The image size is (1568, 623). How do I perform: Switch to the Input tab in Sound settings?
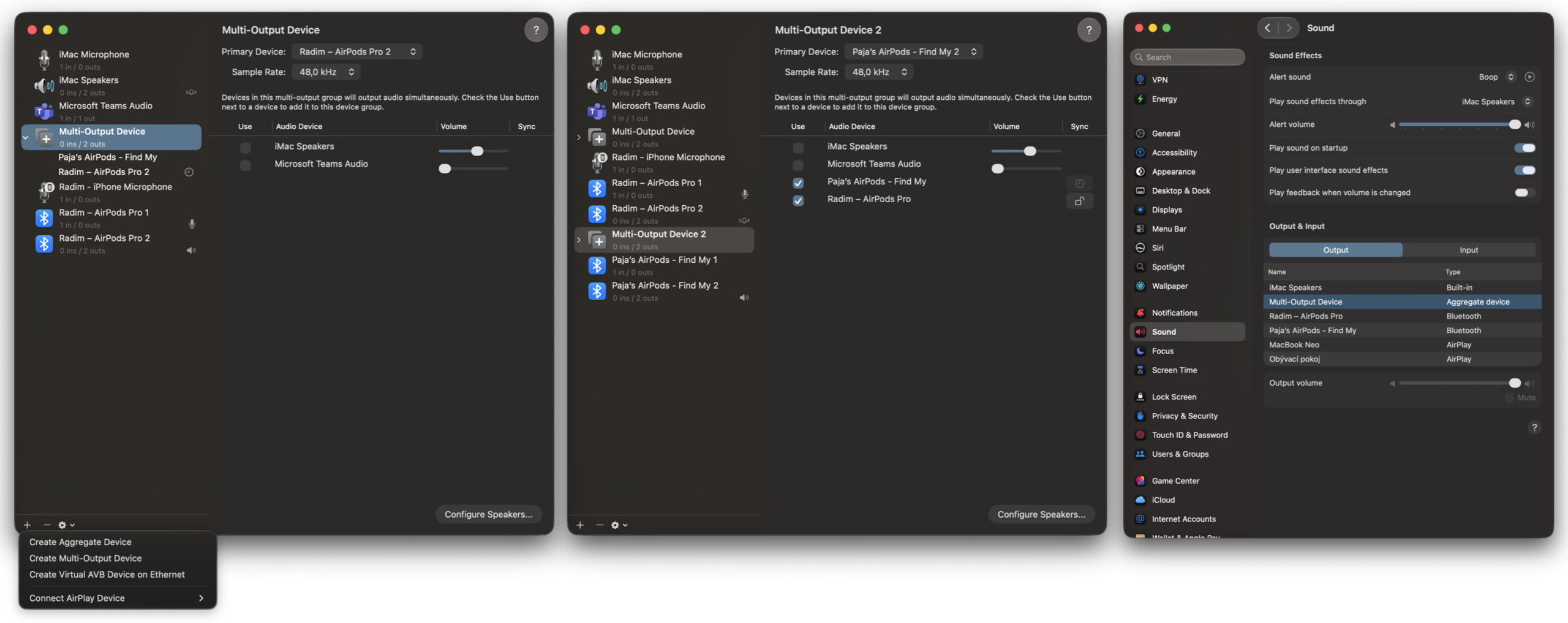pos(1469,250)
